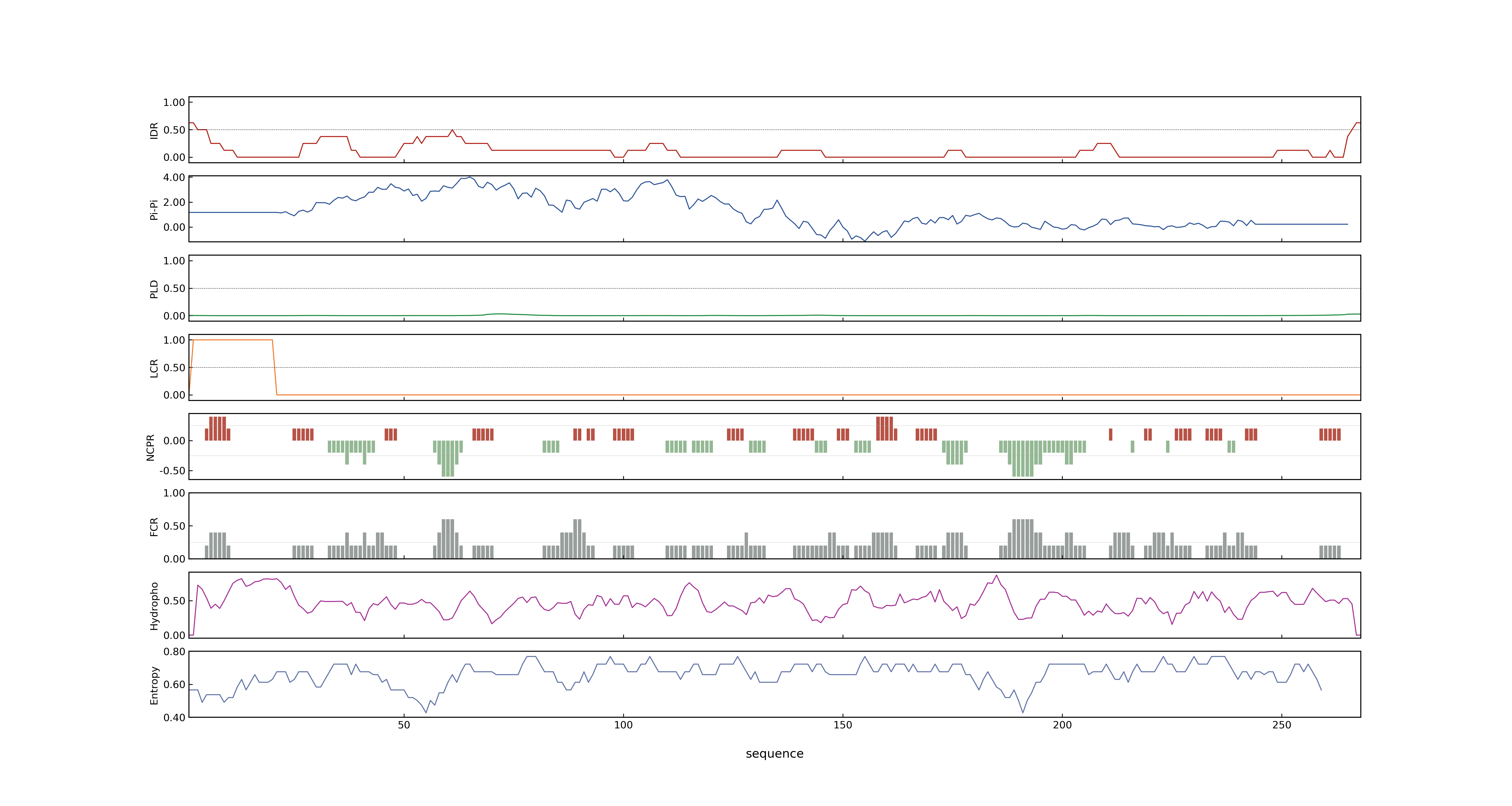The height and width of the screenshot is (806, 1512).
Task: Click the orange LCR plateau at 1.00
Action: click(232, 340)
